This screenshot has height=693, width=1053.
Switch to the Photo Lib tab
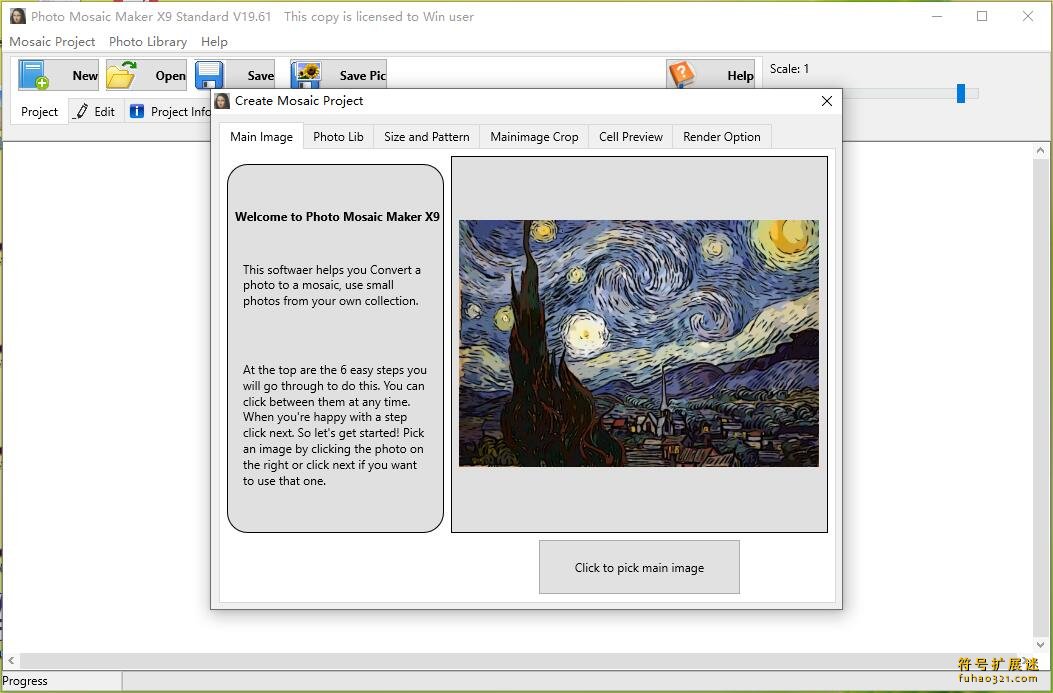[337, 136]
